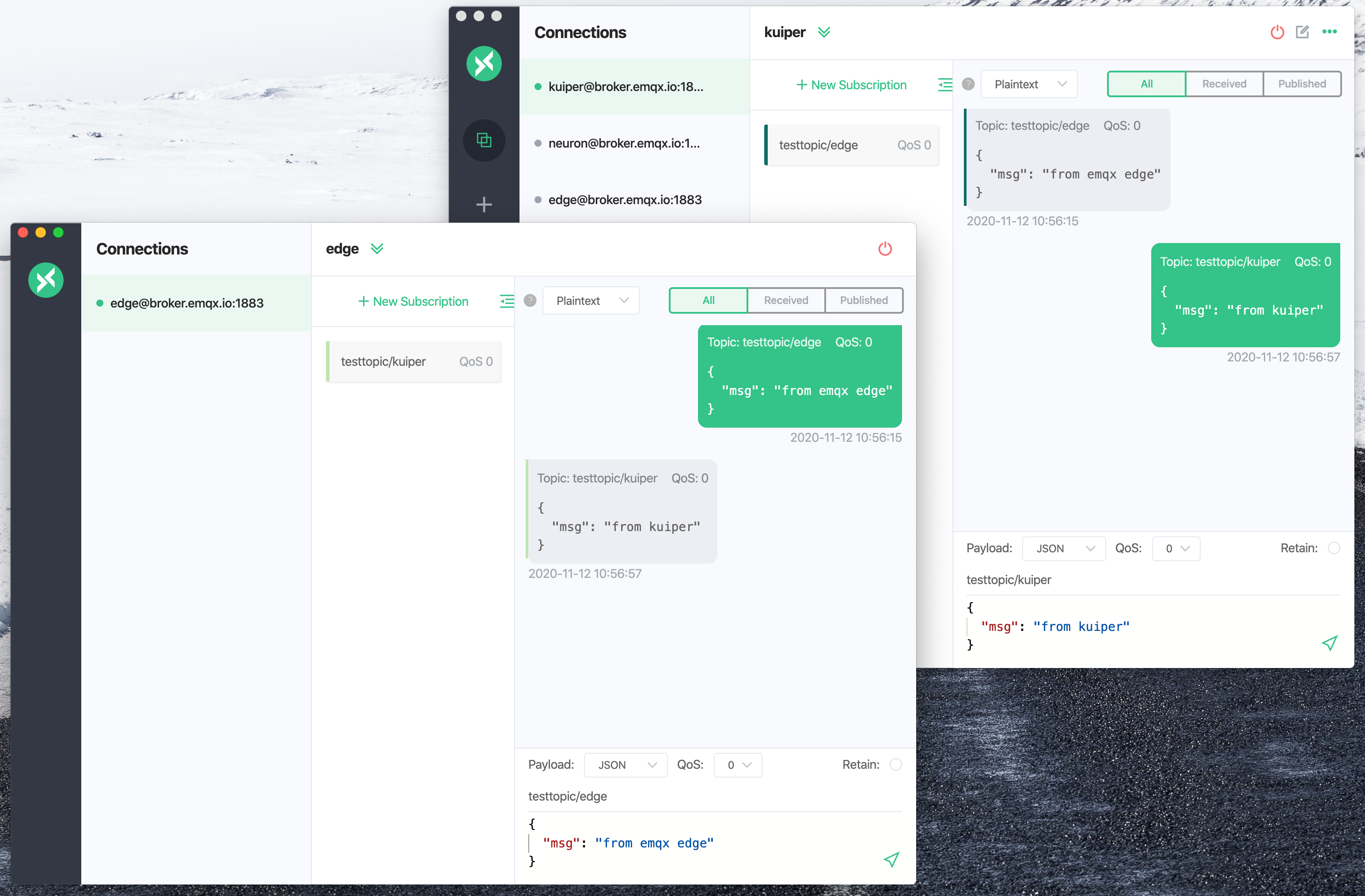The image size is (1365, 896).
Task: Select the Received tab in kuiper window
Action: [x=1223, y=84]
